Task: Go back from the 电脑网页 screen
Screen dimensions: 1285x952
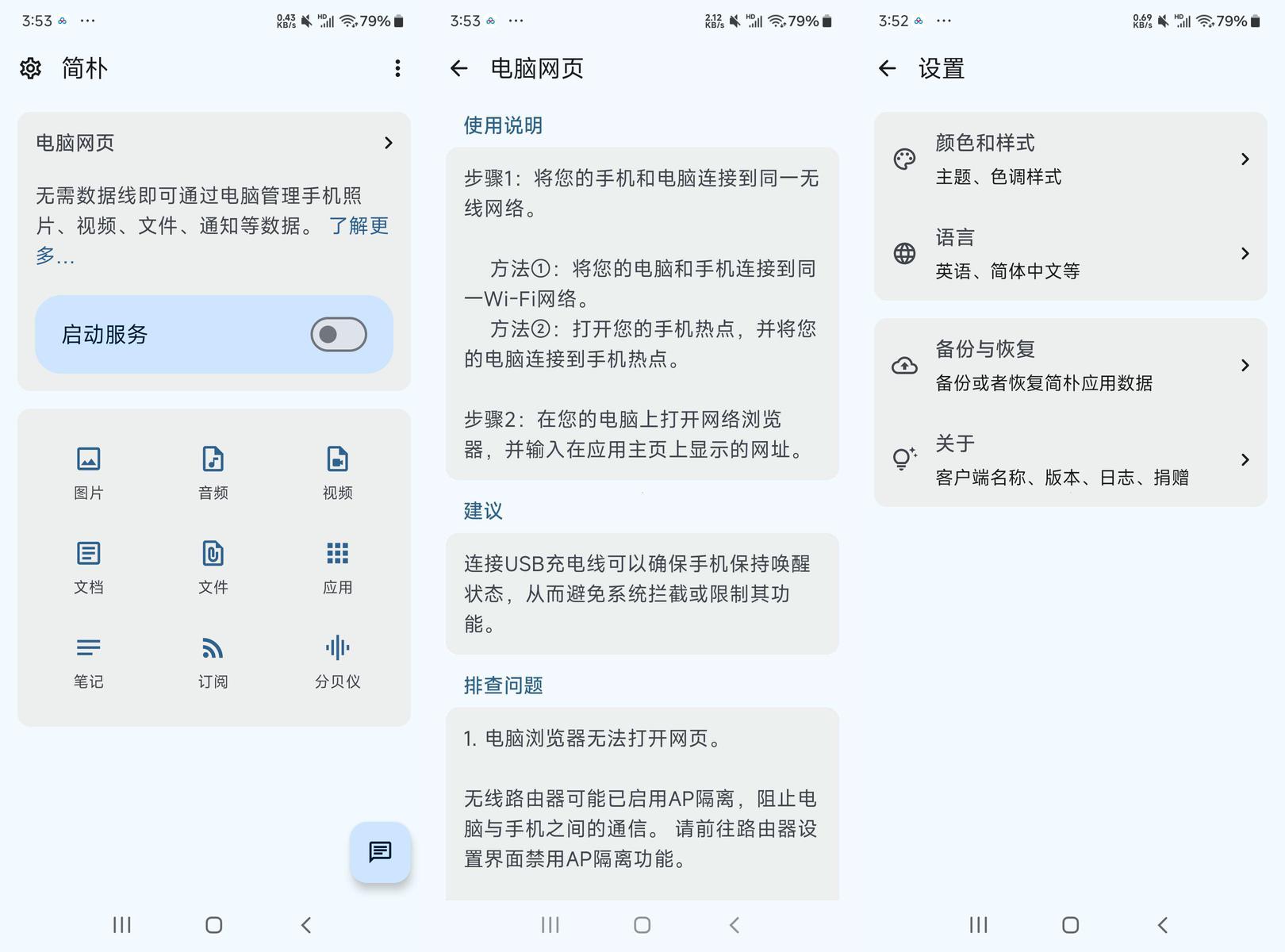Action: [x=458, y=68]
